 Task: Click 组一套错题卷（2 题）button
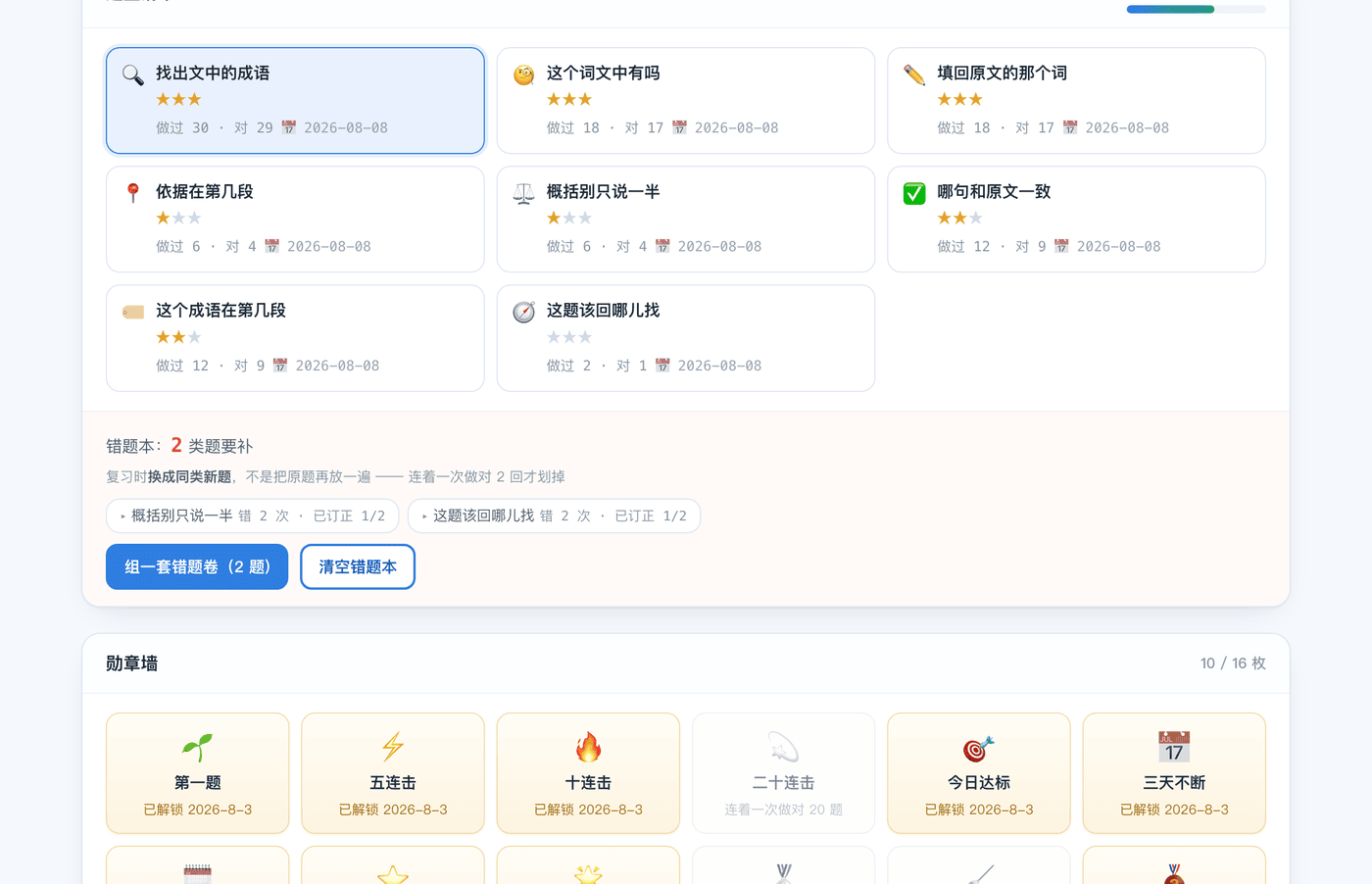tap(197, 566)
